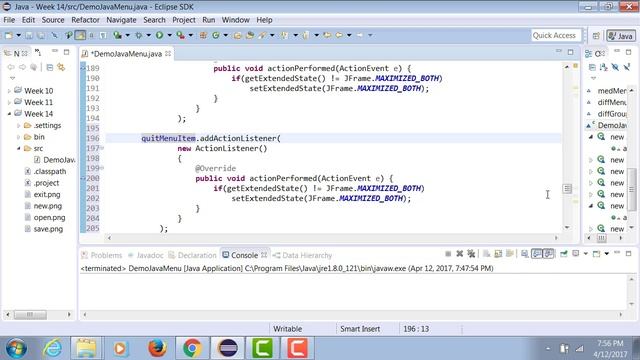The width and height of the screenshot is (640, 360).
Task: Collapse the src folder in Navigator
Action: coord(19,149)
